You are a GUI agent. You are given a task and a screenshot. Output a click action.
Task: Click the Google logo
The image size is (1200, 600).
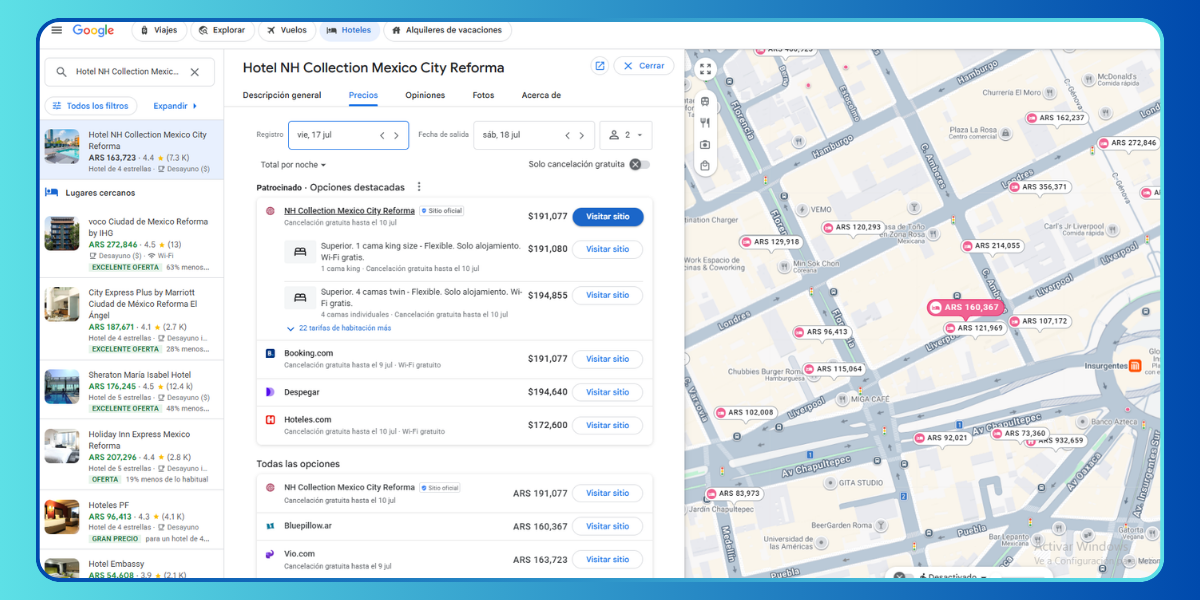coord(93,30)
